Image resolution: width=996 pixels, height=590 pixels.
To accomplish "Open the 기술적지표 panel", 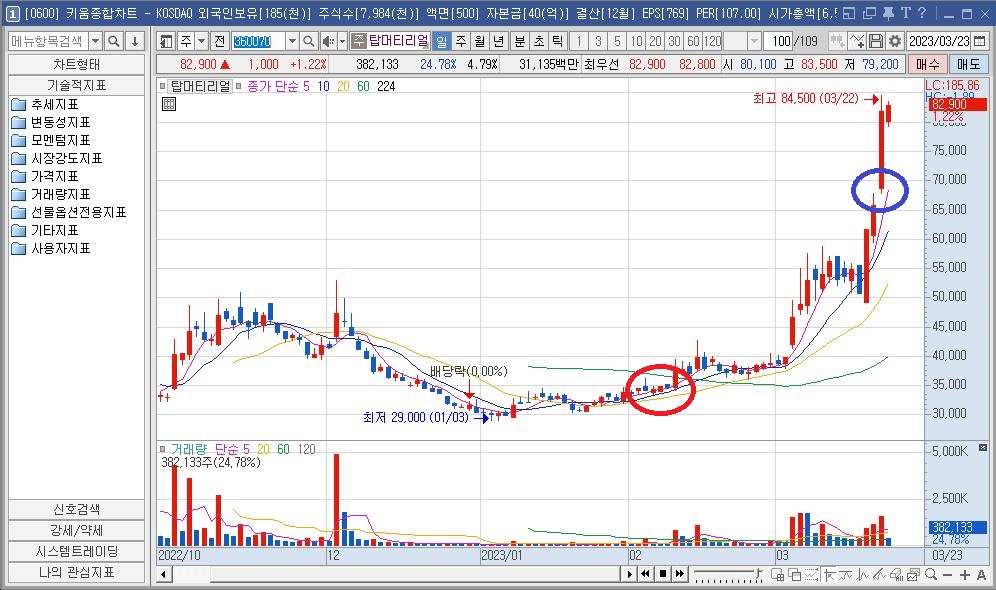I will (x=76, y=85).
